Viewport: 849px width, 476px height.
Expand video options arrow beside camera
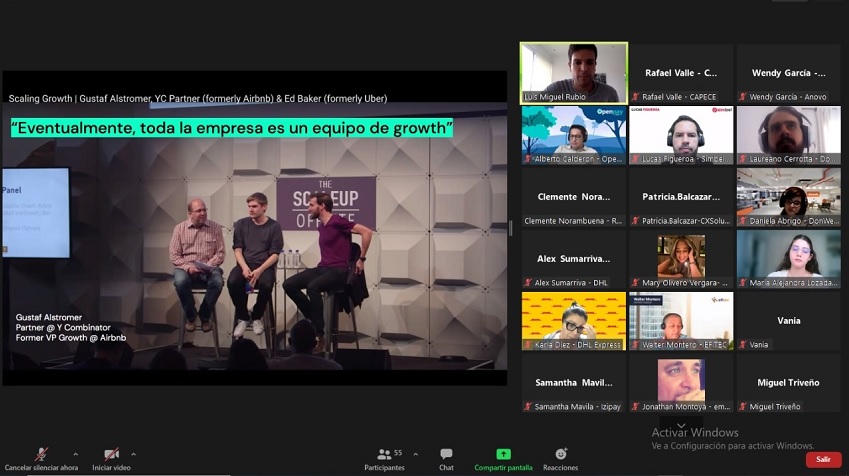click(x=133, y=454)
